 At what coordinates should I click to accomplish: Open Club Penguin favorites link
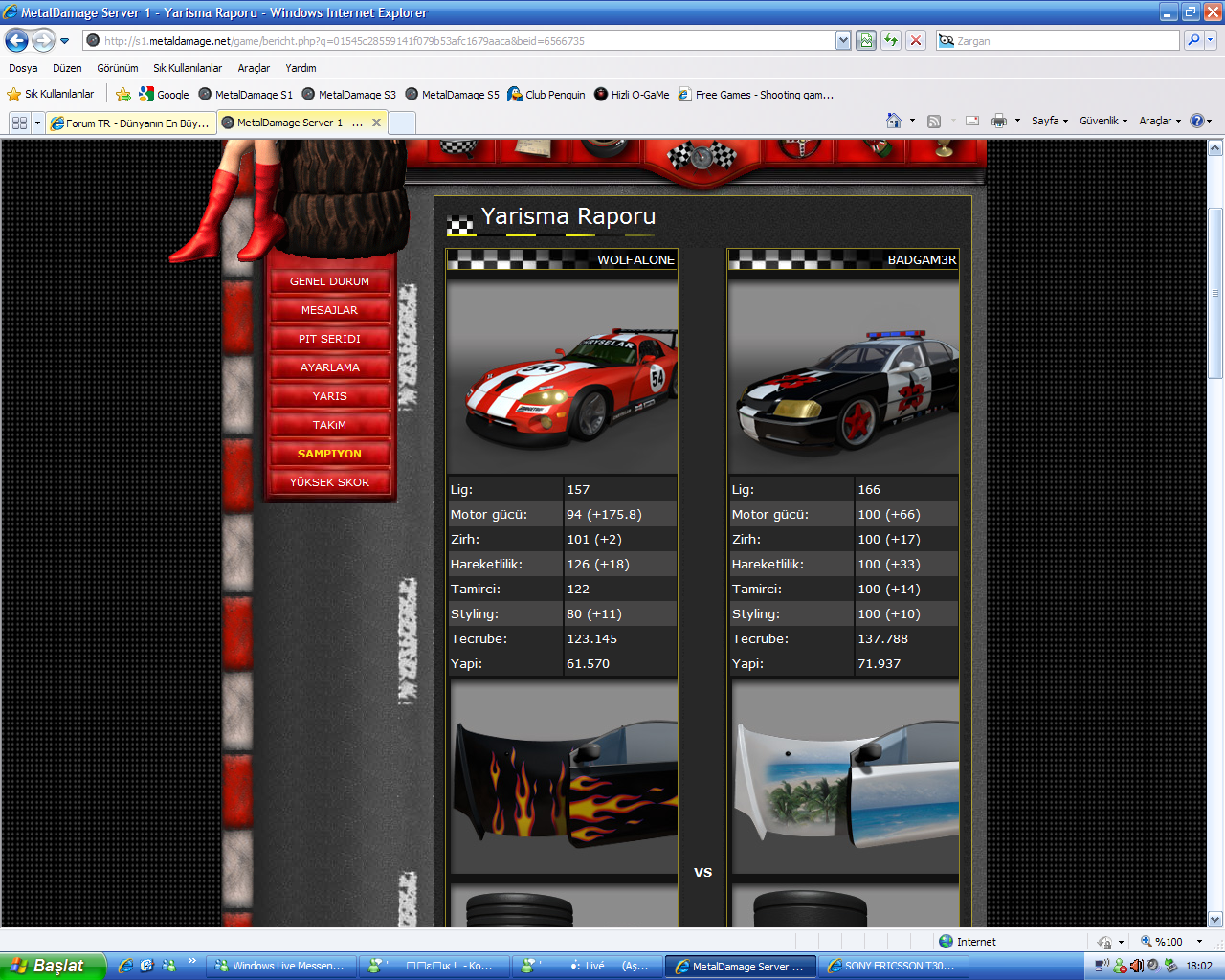coord(546,94)
